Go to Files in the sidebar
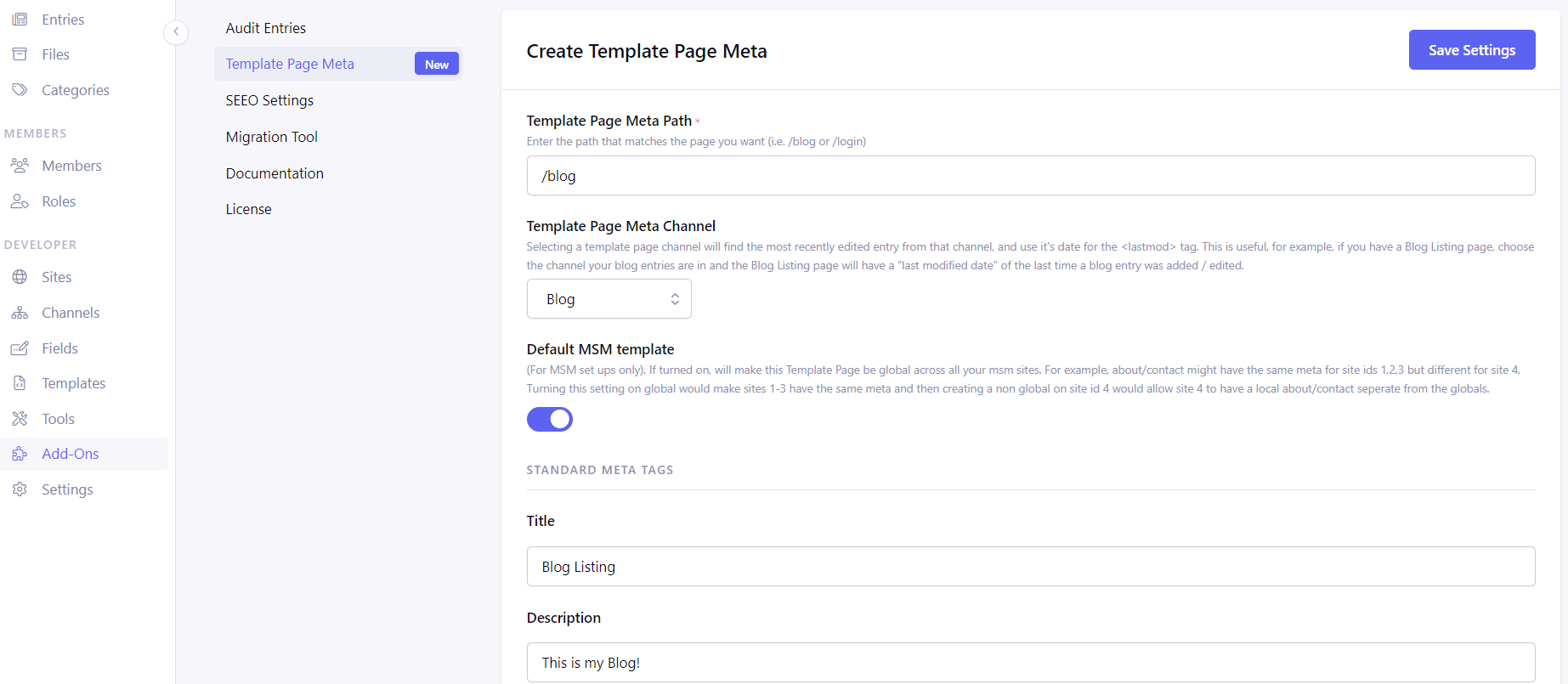The height and width of the screenshot is (684, 1568). point(55,54)
